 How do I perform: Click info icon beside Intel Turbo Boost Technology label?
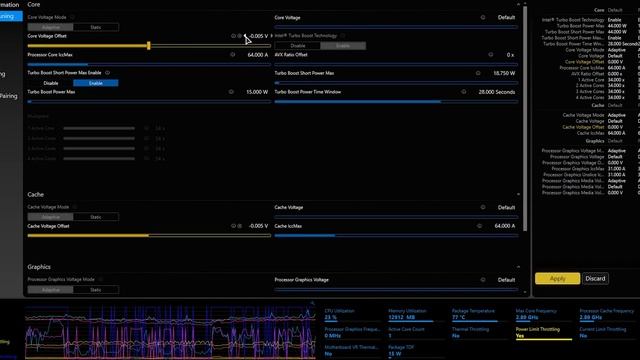point(343,36)
